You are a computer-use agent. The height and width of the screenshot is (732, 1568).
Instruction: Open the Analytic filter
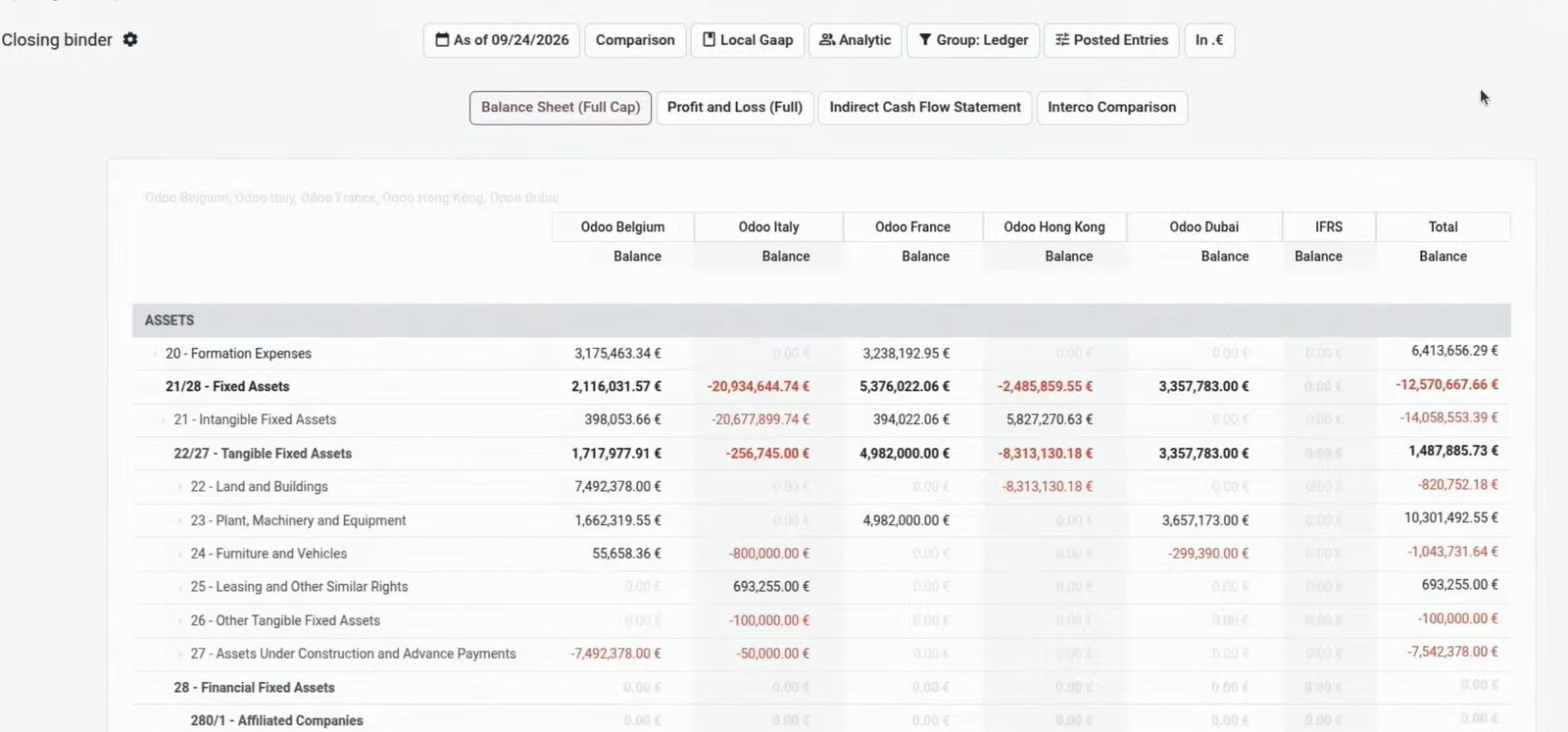point(855,40)
